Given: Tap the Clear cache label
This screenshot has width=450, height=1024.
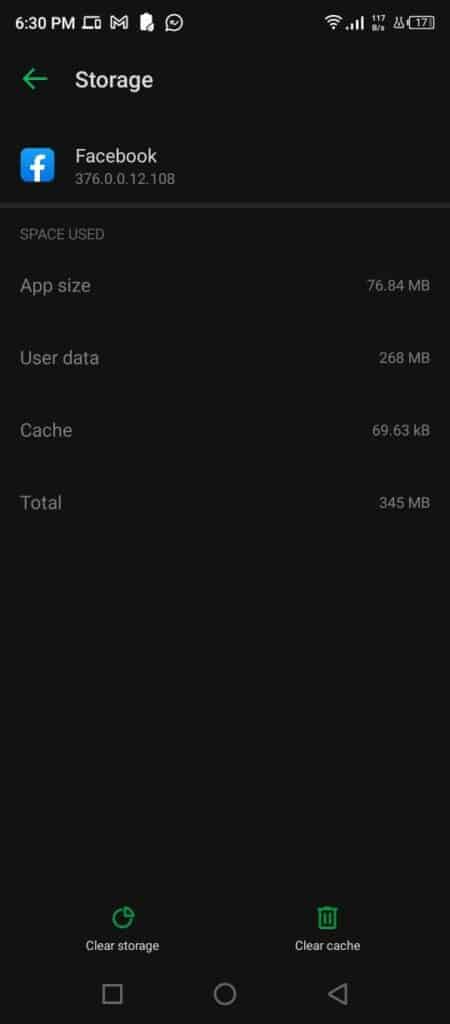Looking at the screenshot, I should 327,946.
